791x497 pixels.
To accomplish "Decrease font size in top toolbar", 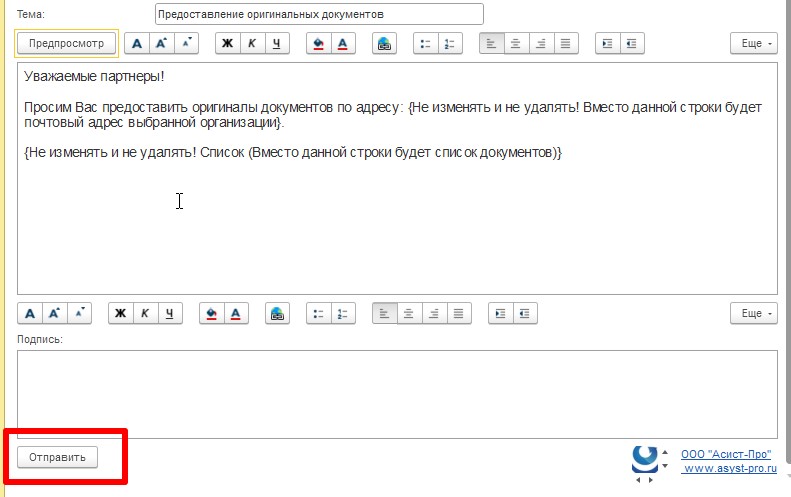I will coord(186,43).
